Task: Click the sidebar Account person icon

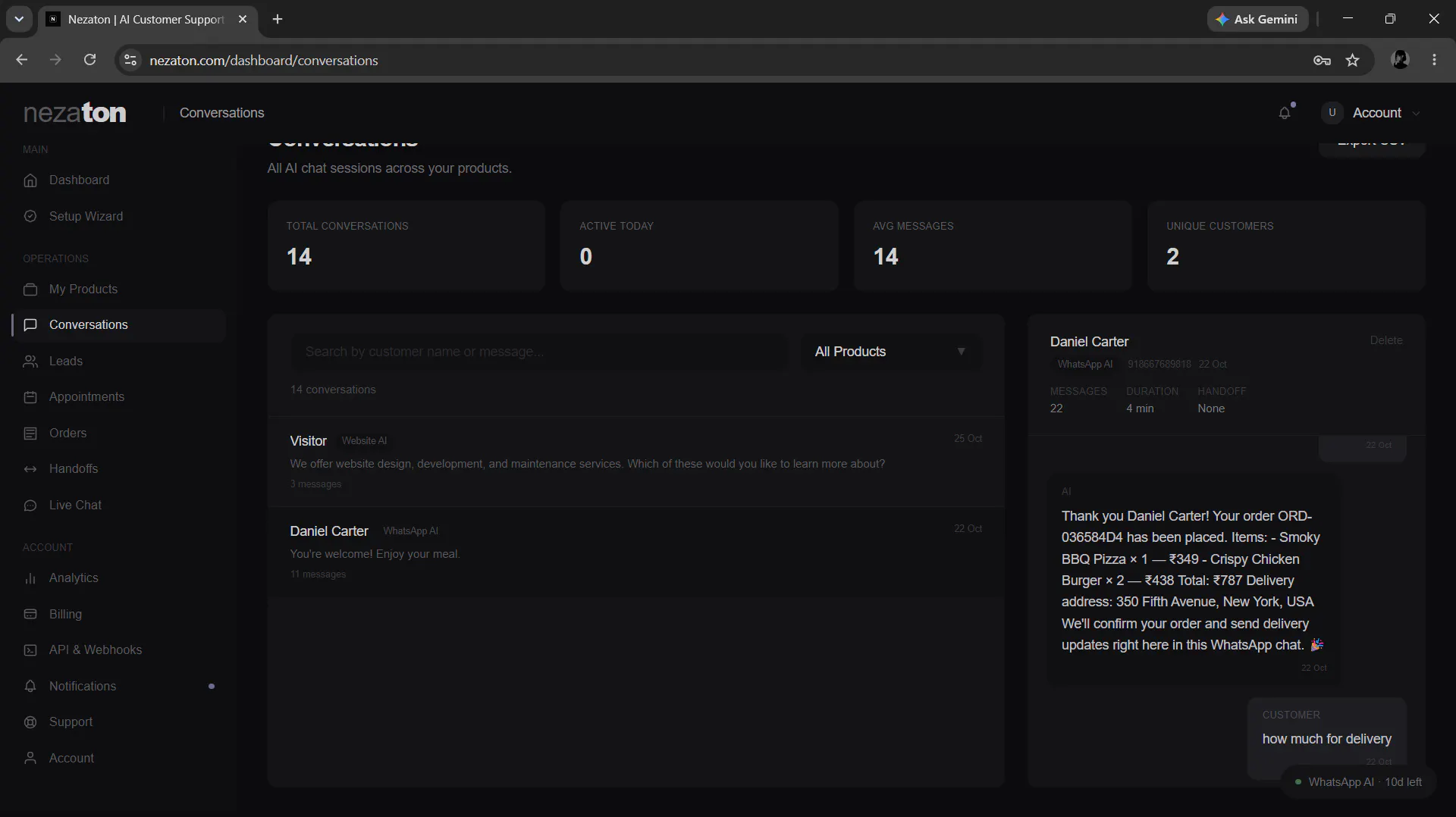Action: tap(30, 759)
